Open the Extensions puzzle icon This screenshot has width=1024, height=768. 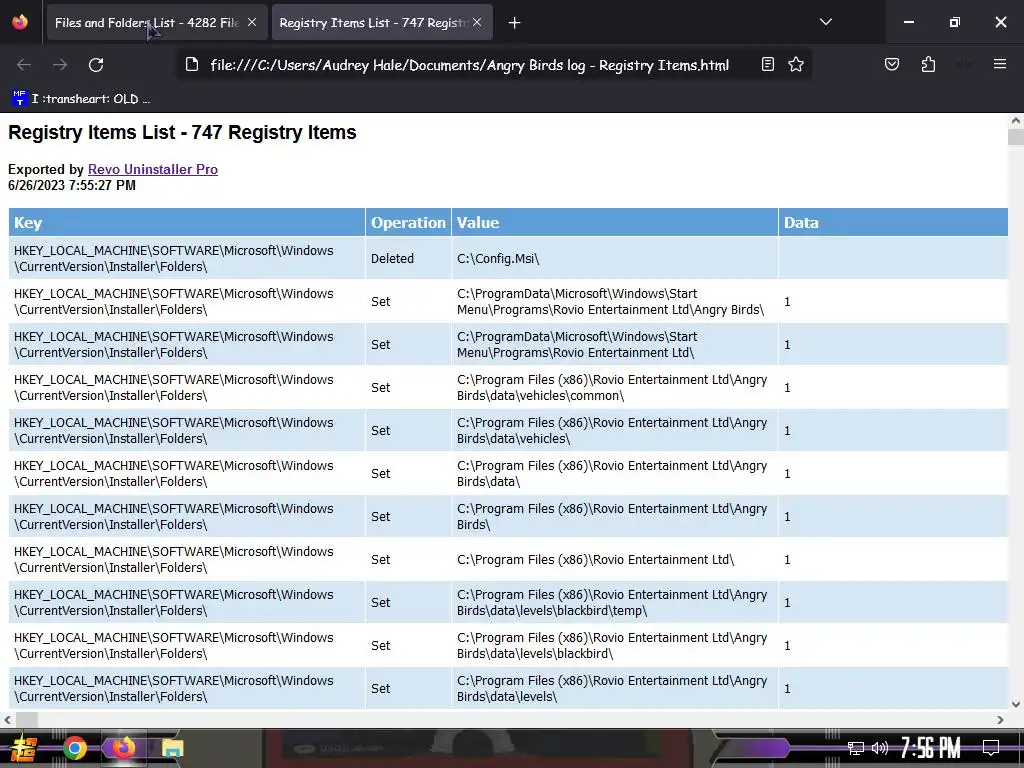click(x=928, y=64)
